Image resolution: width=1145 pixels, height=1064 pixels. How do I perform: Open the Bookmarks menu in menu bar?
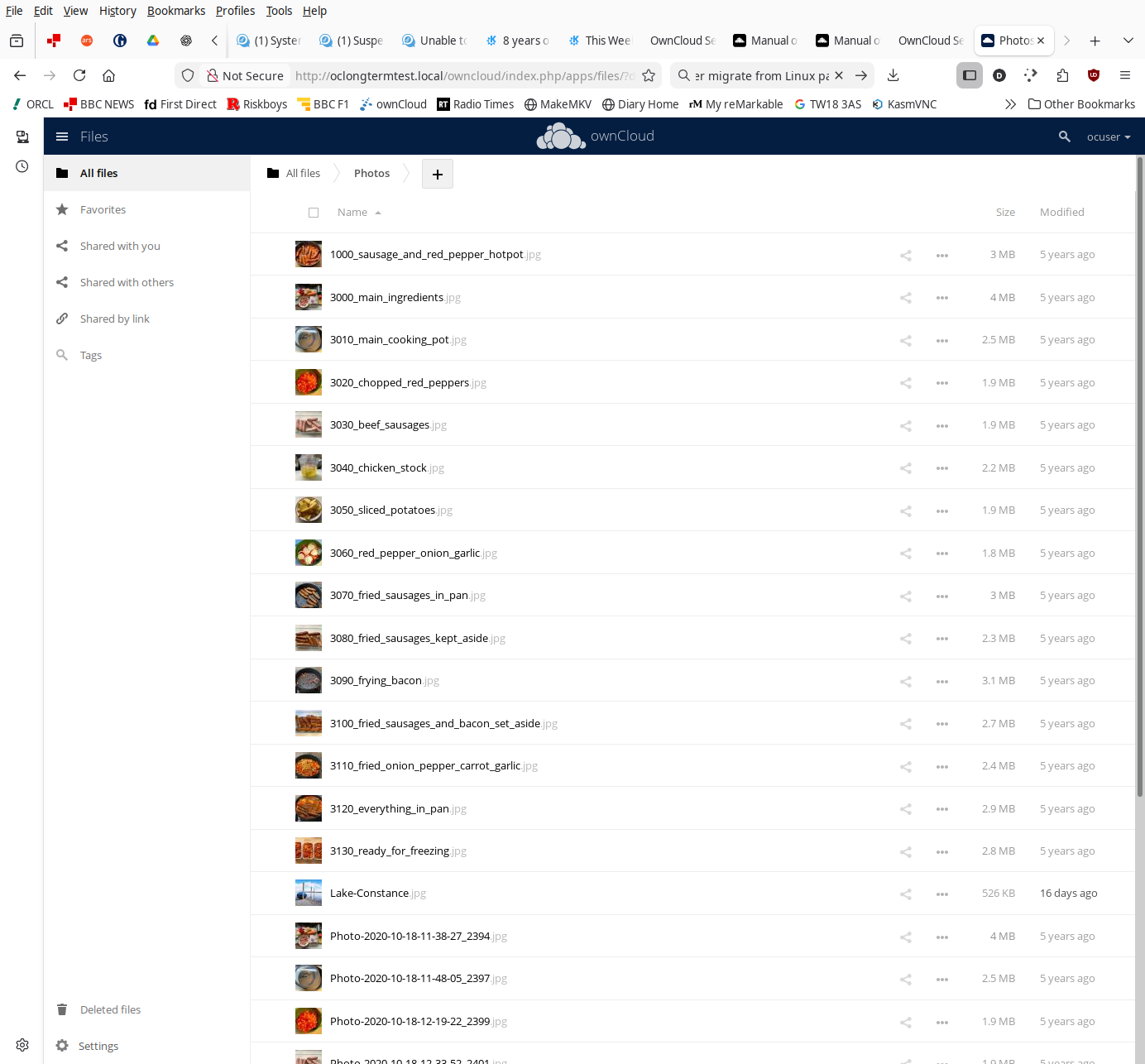[175, 11]
